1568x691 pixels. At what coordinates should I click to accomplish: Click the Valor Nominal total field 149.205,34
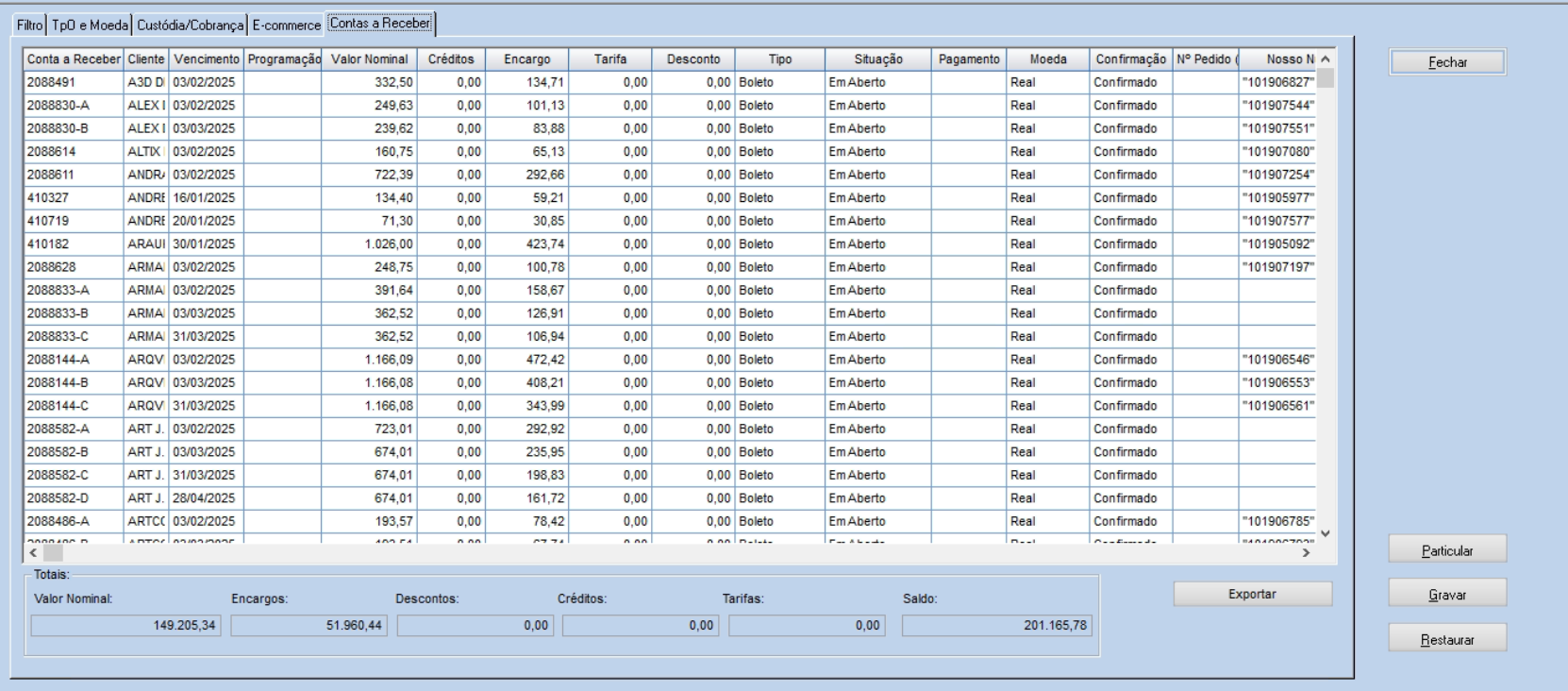click(x=125, y=626)
